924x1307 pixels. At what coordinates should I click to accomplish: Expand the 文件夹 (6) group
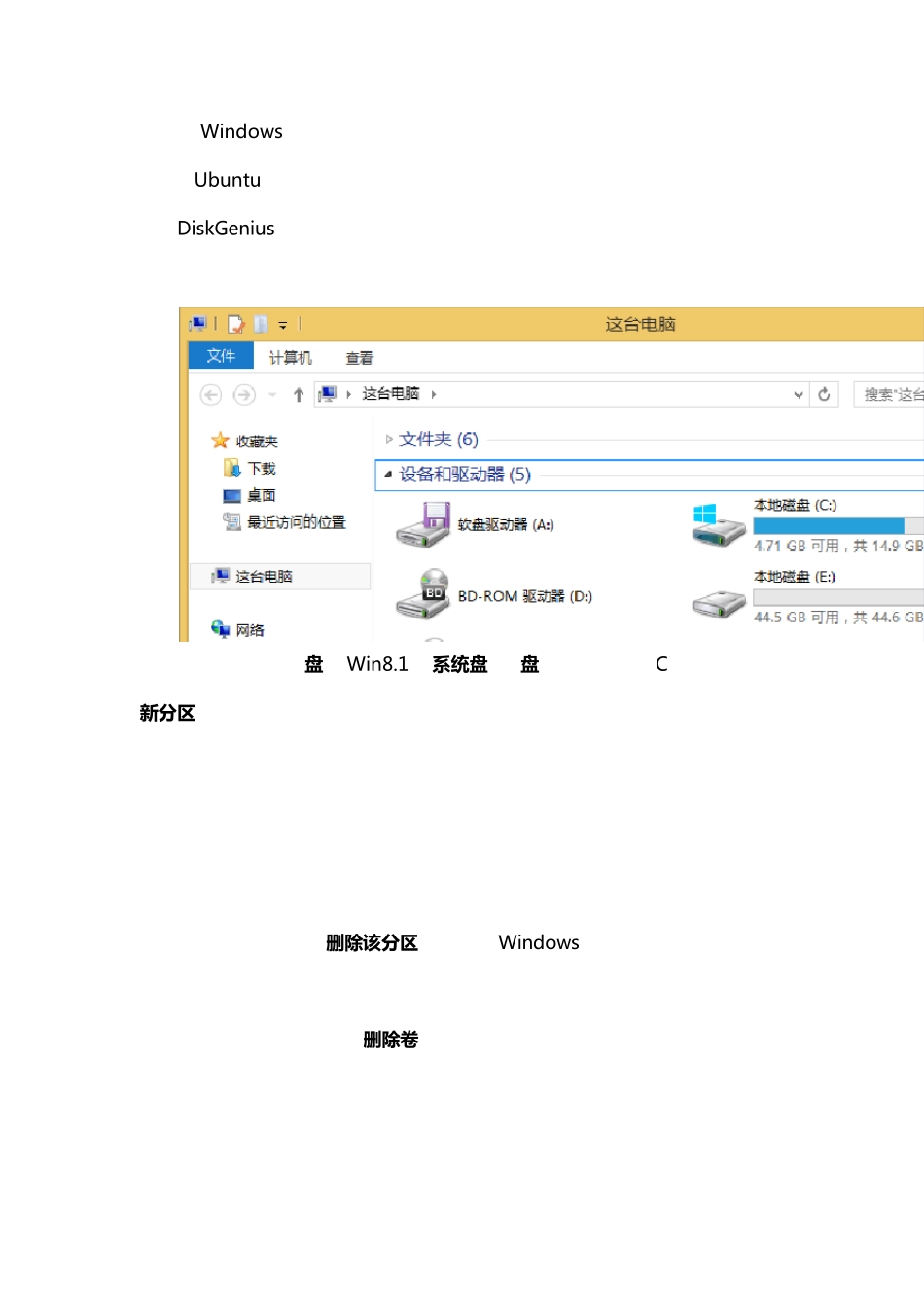tap(389, 440)
